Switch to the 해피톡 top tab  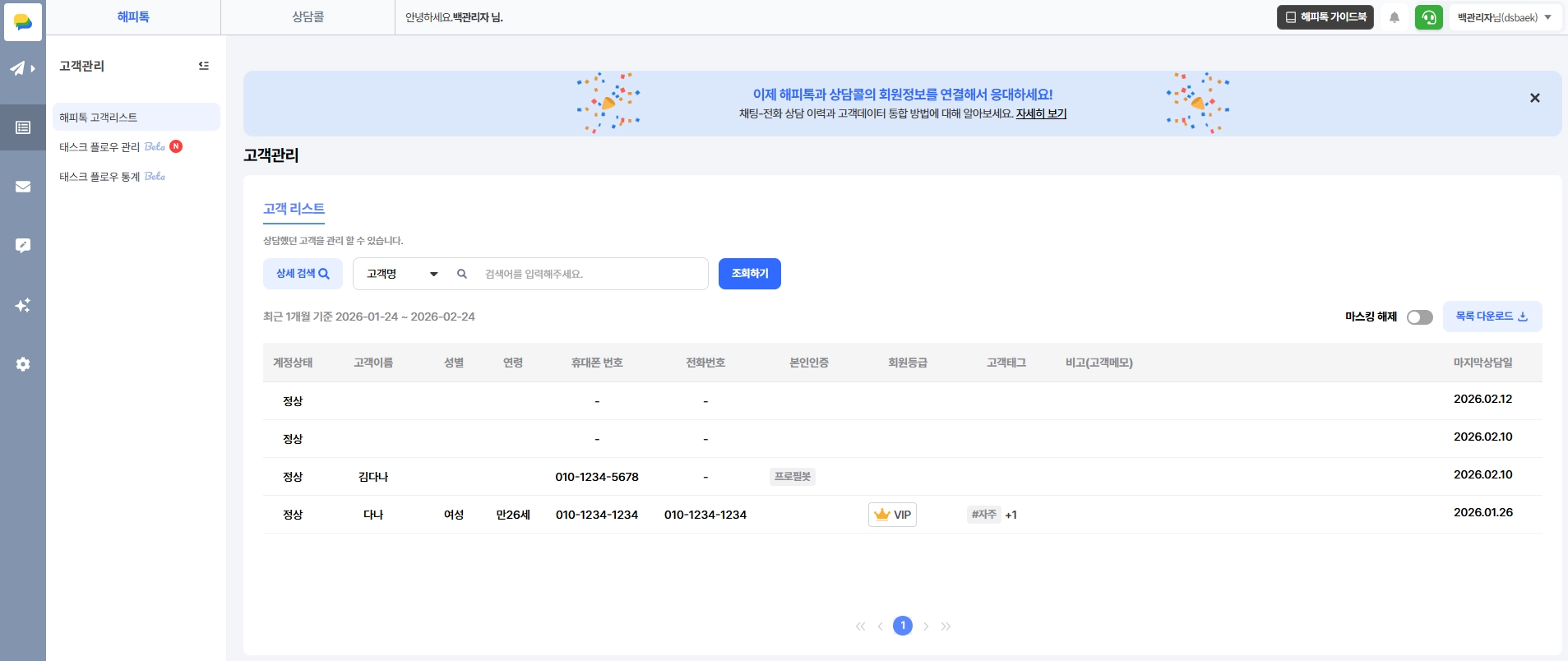coord(133,17)
